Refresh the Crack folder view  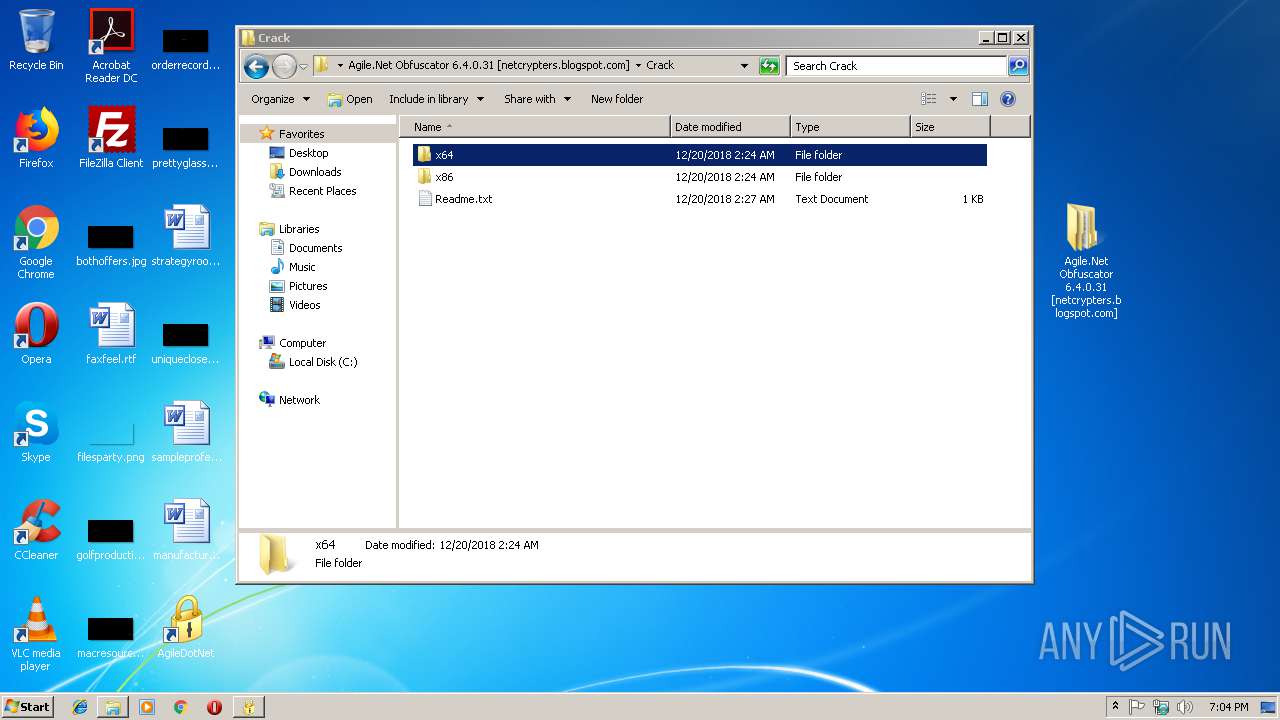pyautogui.click(x=769, y=66)
